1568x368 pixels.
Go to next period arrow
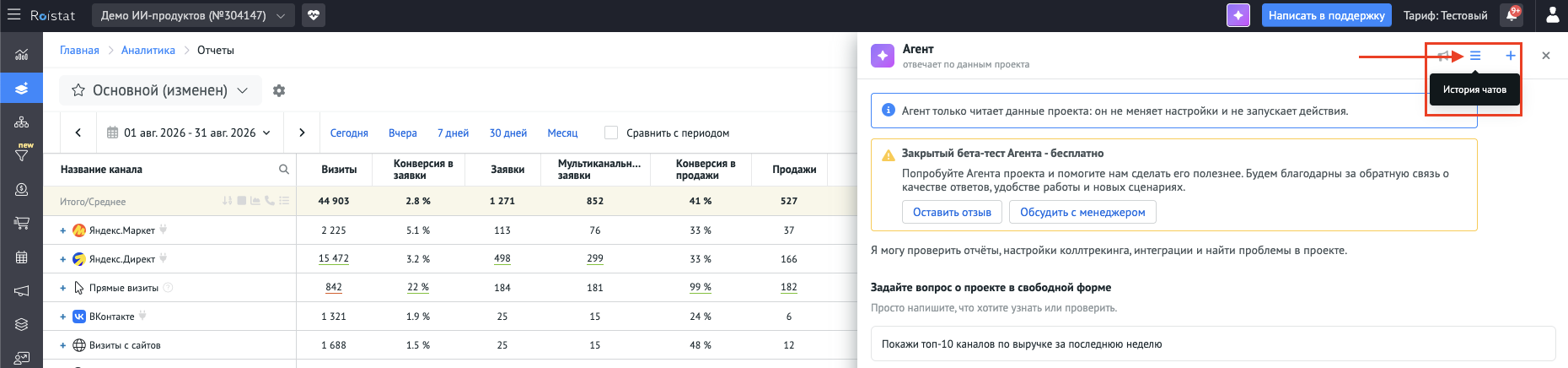click(x=302, y=133)
